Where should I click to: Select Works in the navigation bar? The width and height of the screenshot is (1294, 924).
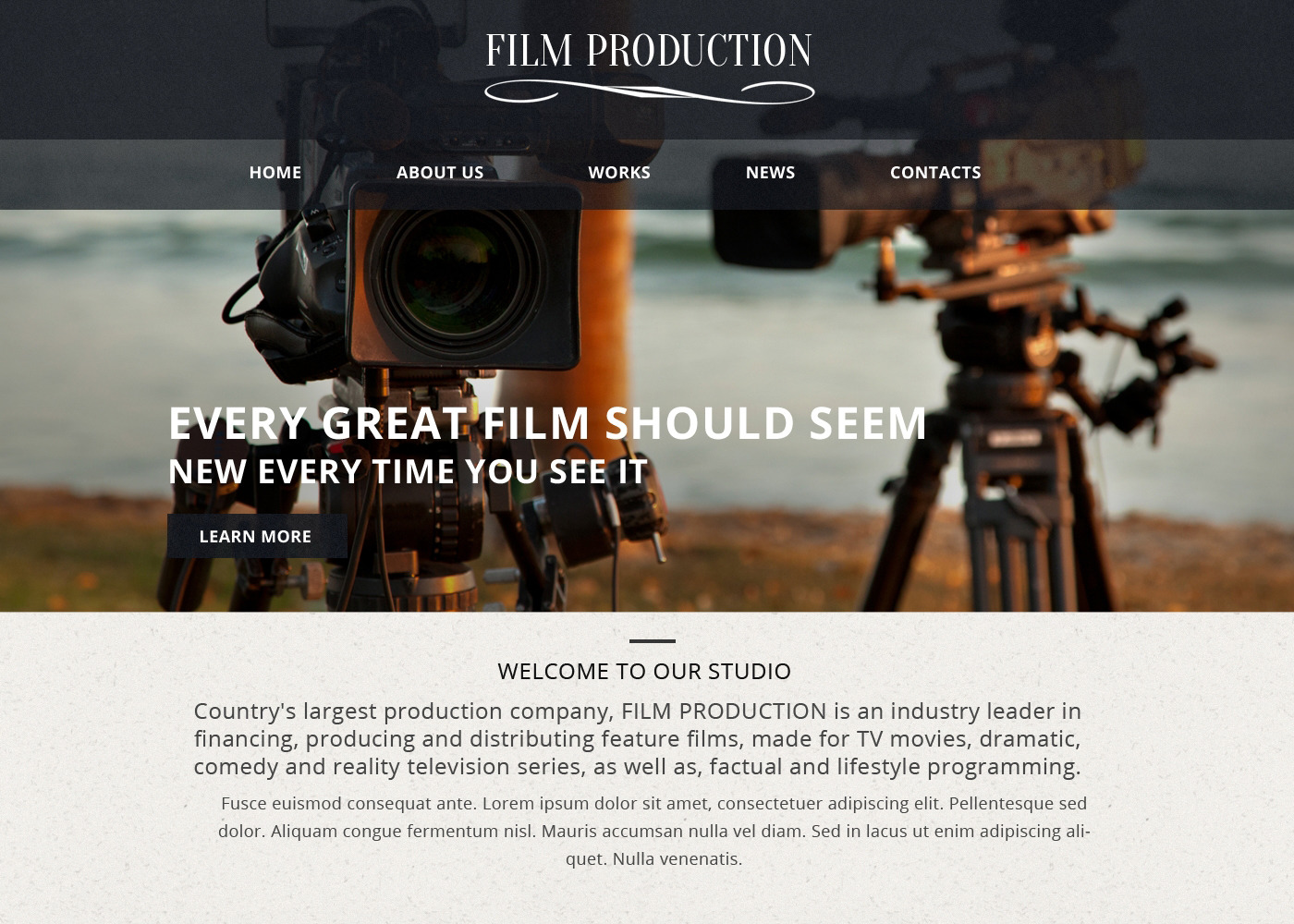(619, 173)
